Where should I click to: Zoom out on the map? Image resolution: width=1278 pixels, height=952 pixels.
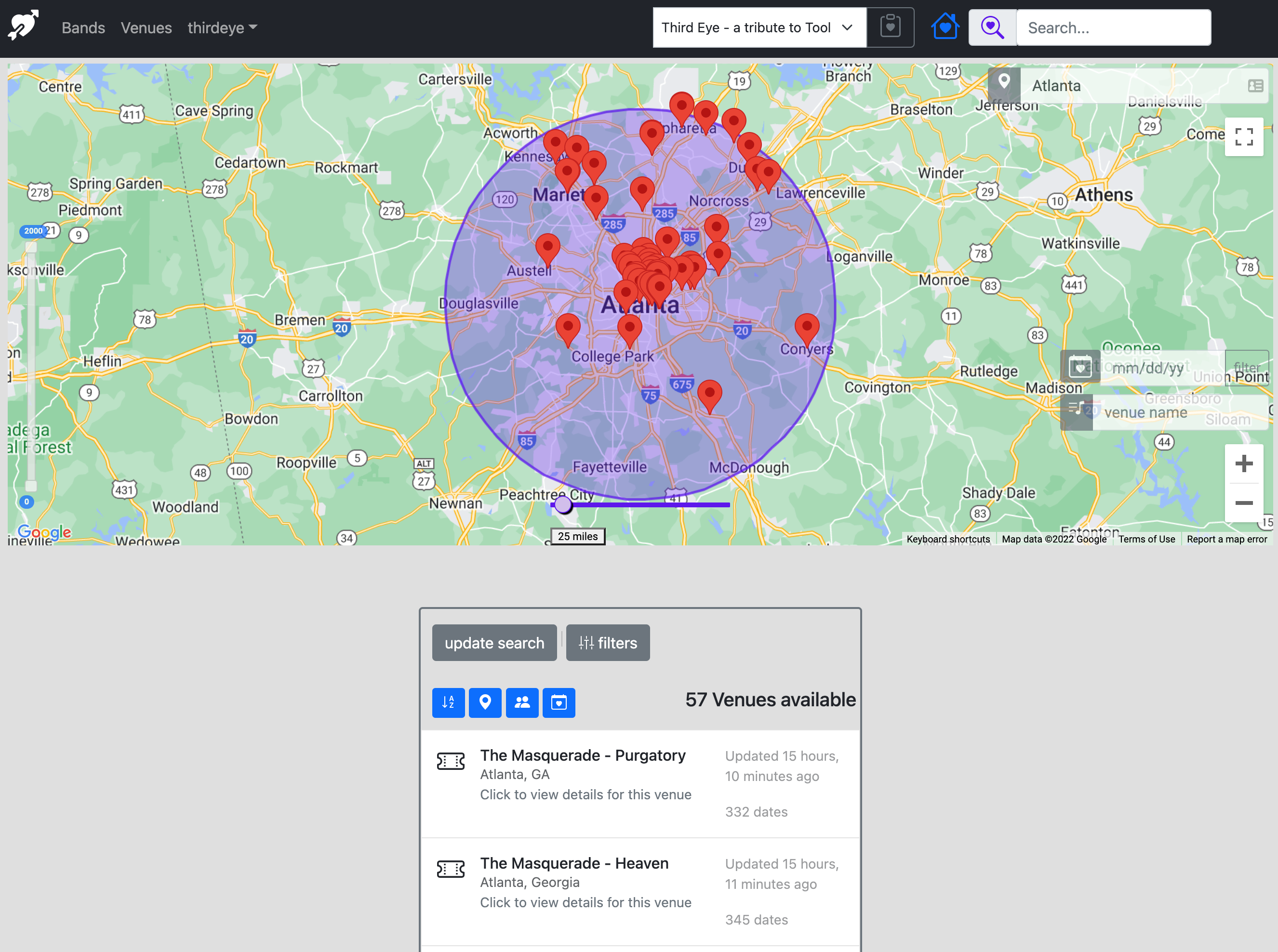pyautogui.click(x=1243, y=502)
